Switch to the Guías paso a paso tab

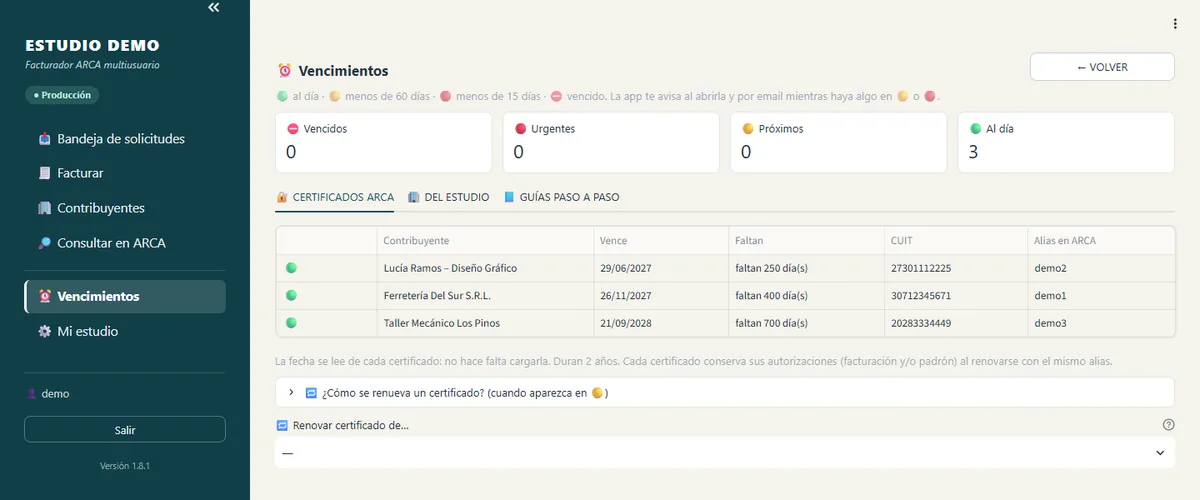[561, 197]
